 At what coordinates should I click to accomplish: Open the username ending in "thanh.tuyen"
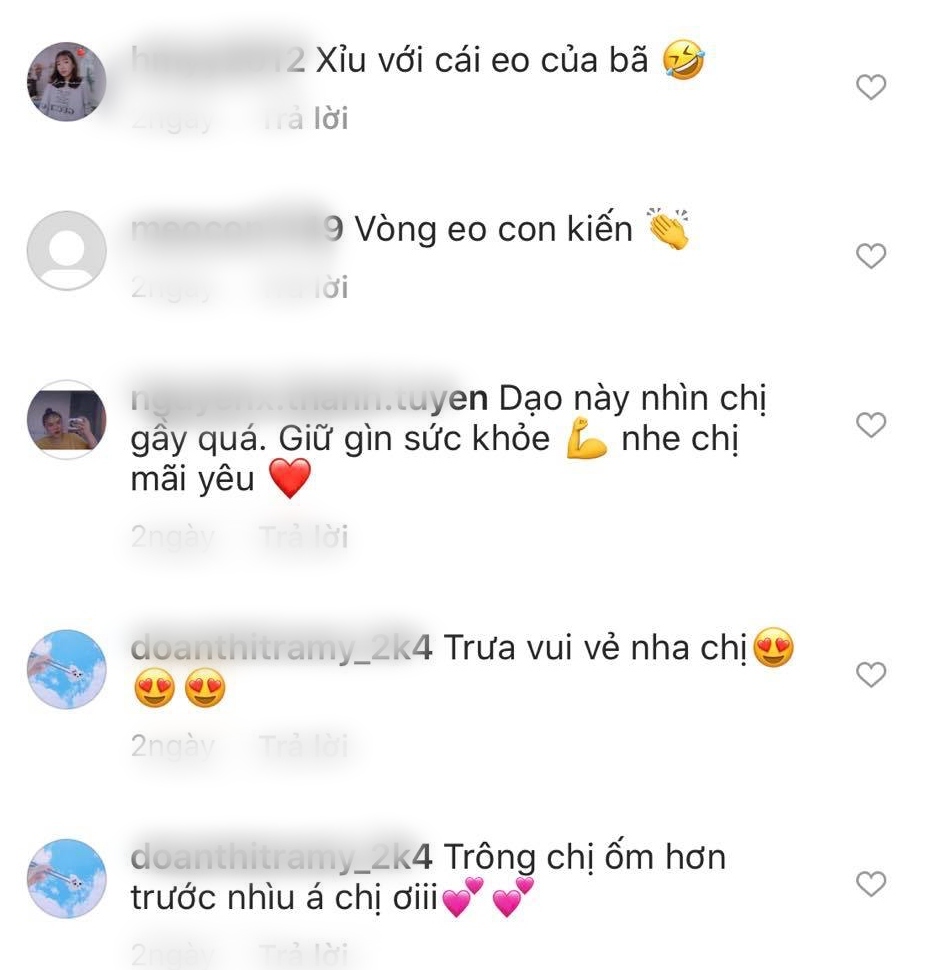click(x=309, y=398)
